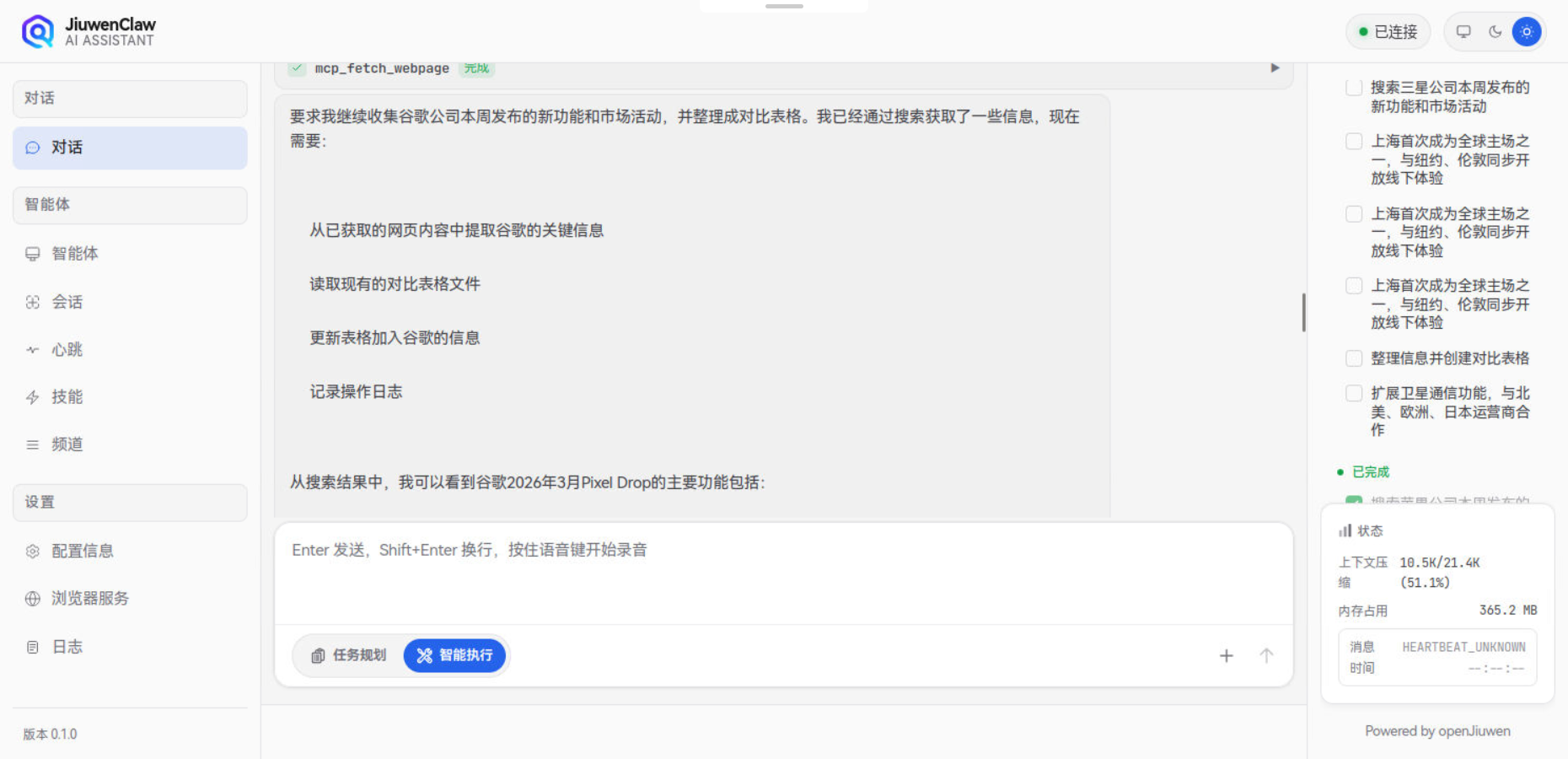Click the send arrow icon
This screenshot has width=1568, height=759.
coord(1266,655)
